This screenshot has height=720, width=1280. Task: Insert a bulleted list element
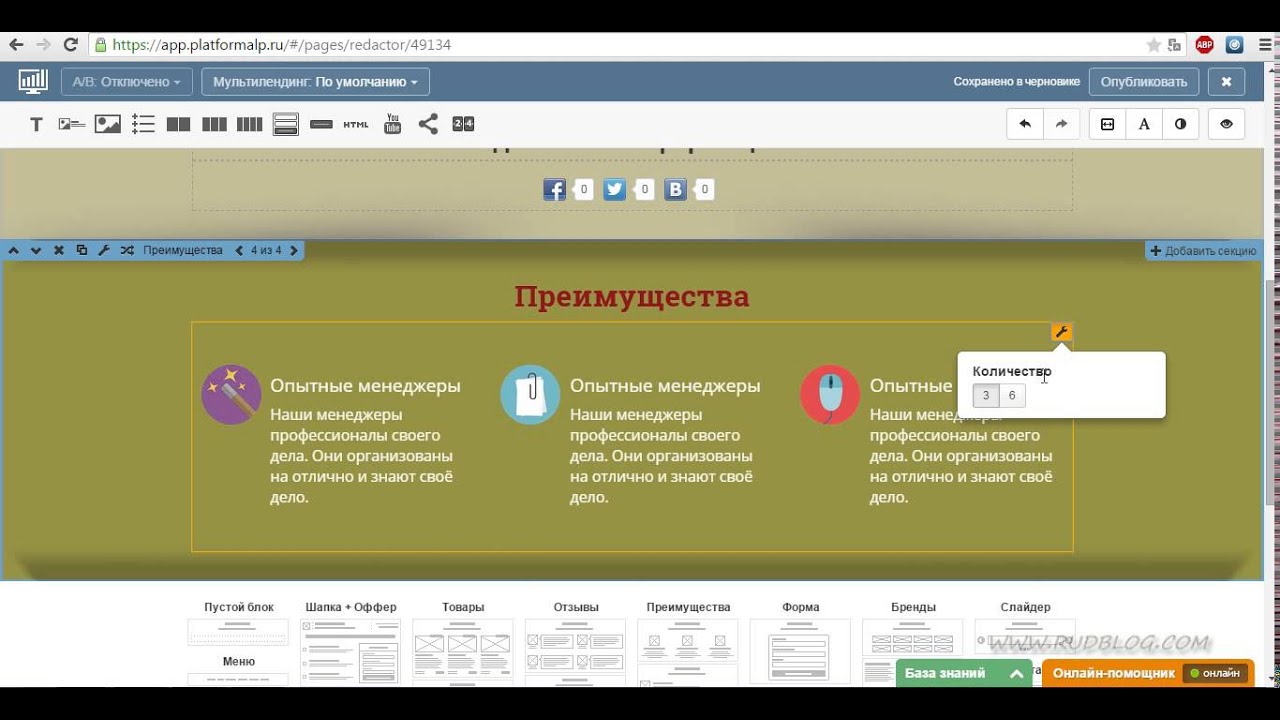pyautogui.click(x=143, y=125)
